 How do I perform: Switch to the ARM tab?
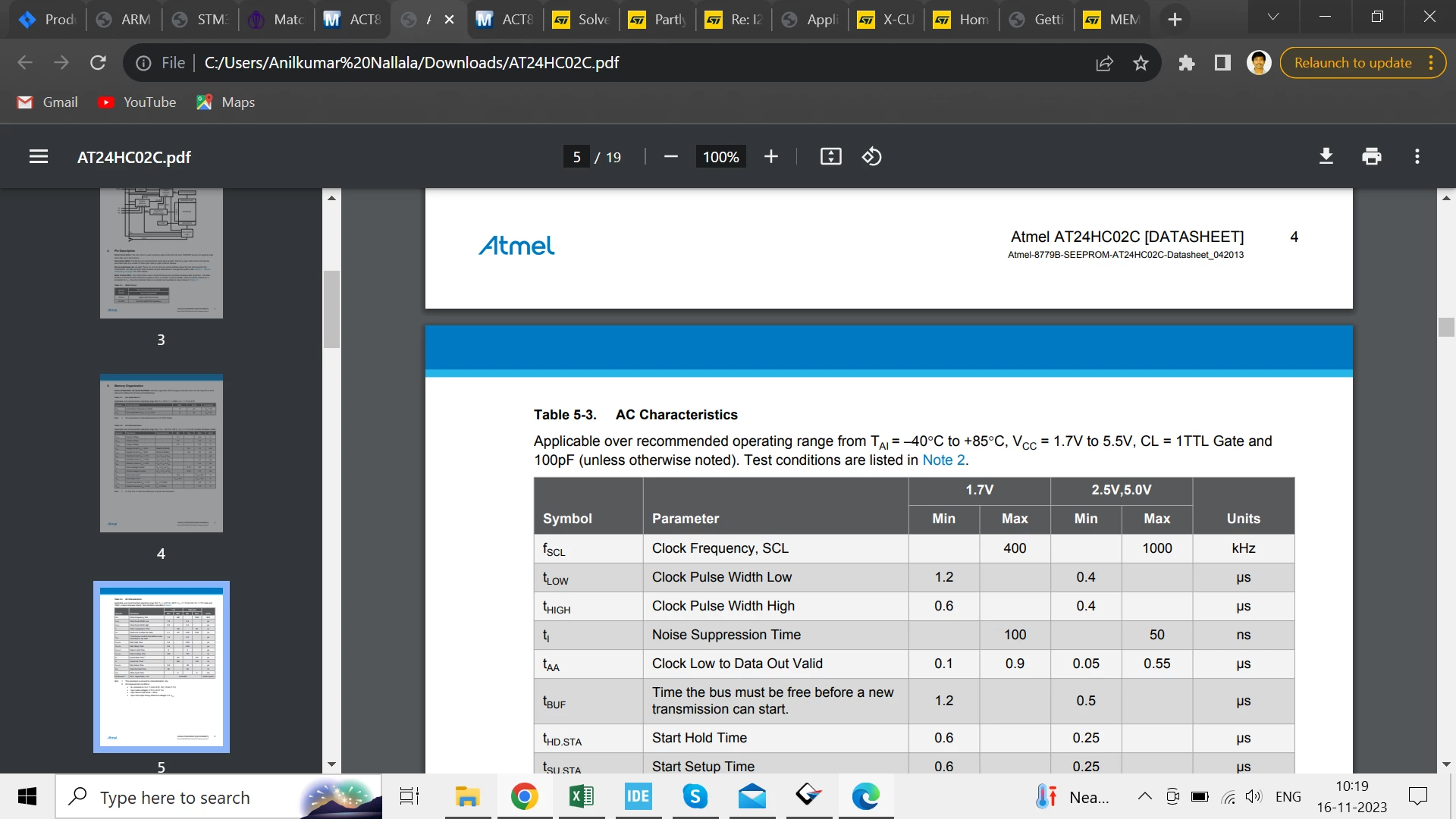[124, 20]
